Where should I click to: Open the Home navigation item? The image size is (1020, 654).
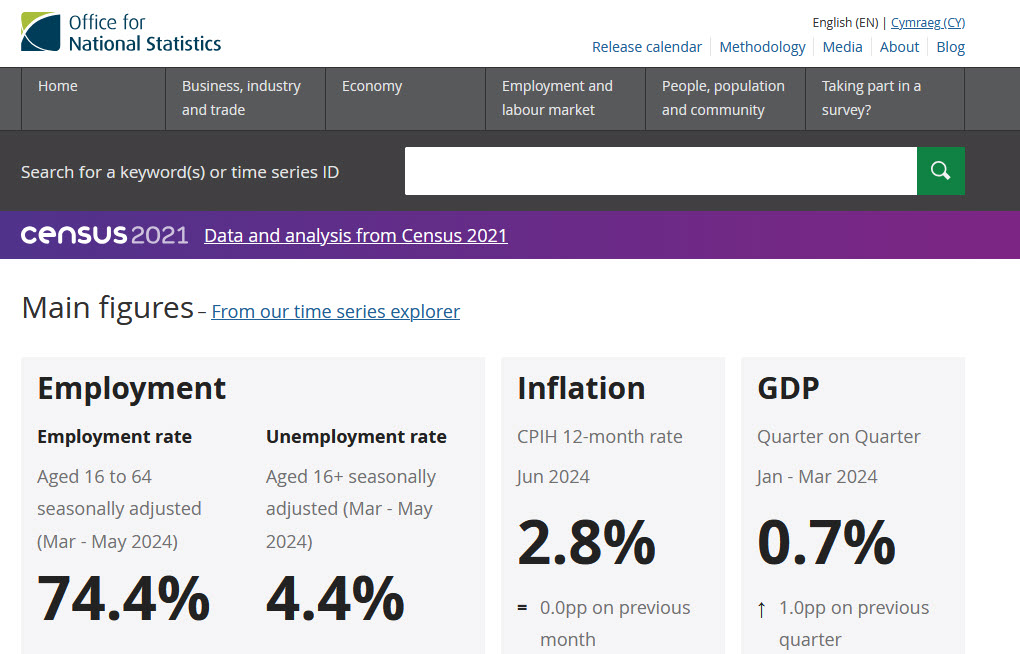click(x=58, y=87)
